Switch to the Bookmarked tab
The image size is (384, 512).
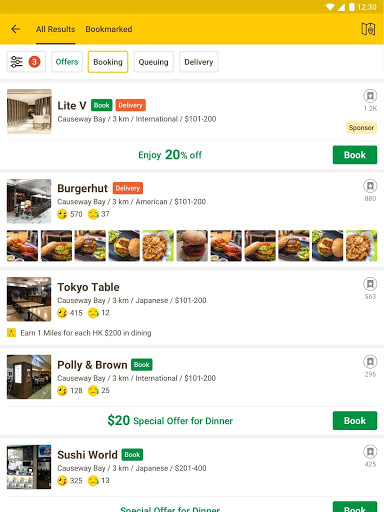tap(109, 29)
